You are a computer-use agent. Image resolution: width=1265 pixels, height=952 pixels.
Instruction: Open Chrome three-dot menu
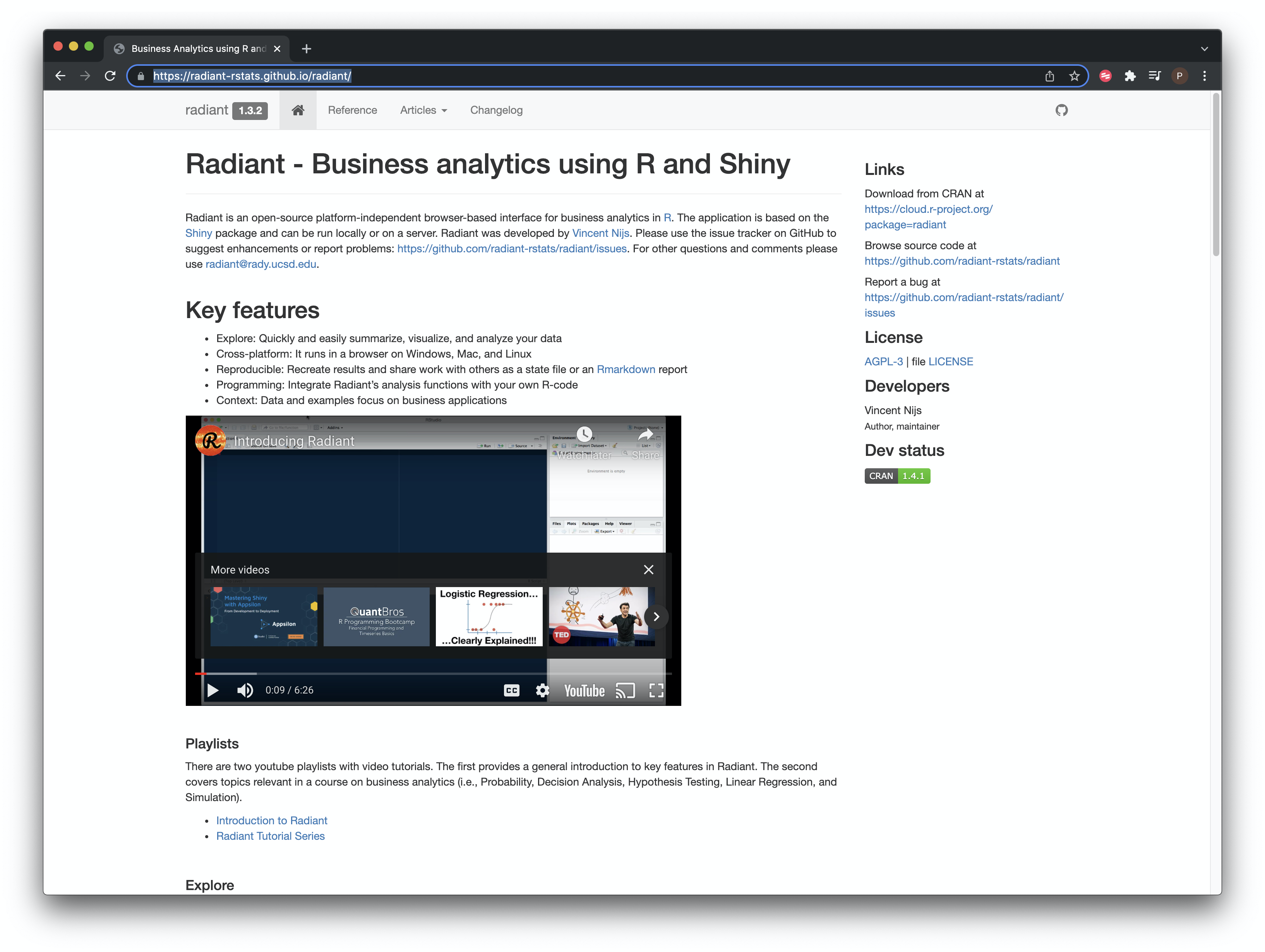coord(1204,76)
